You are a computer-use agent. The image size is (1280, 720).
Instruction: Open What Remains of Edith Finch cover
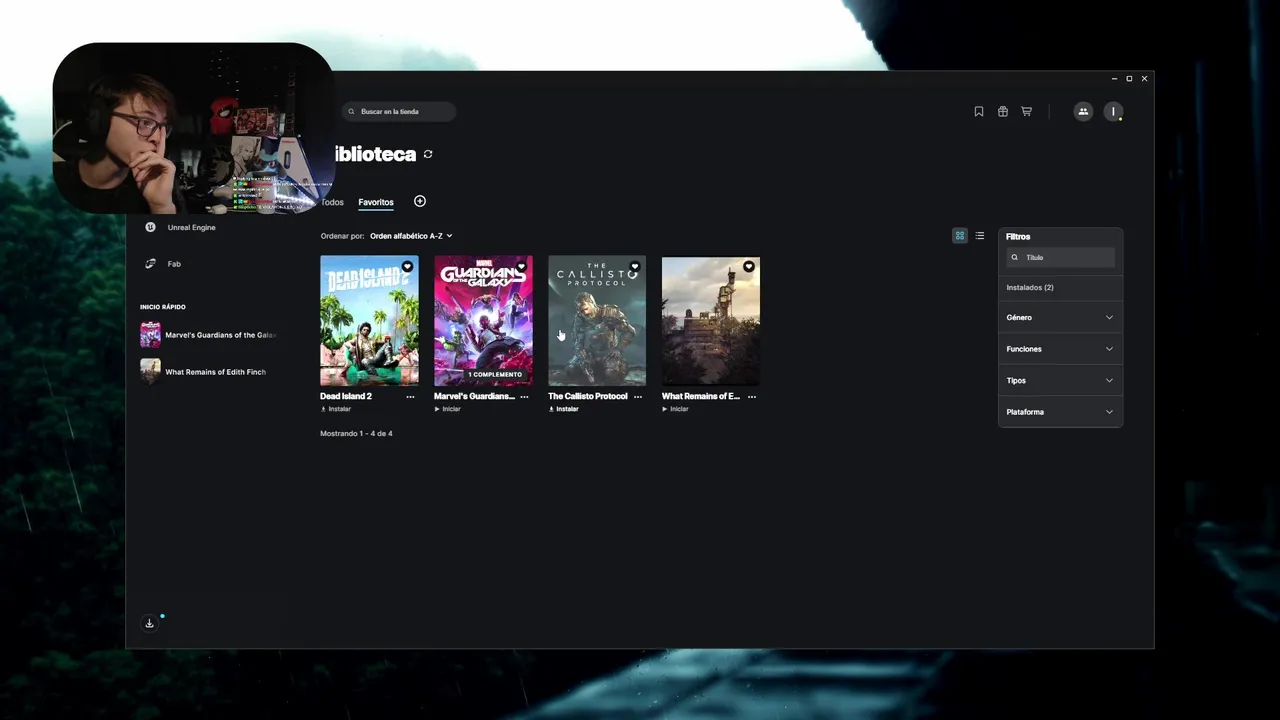[711, 321]
